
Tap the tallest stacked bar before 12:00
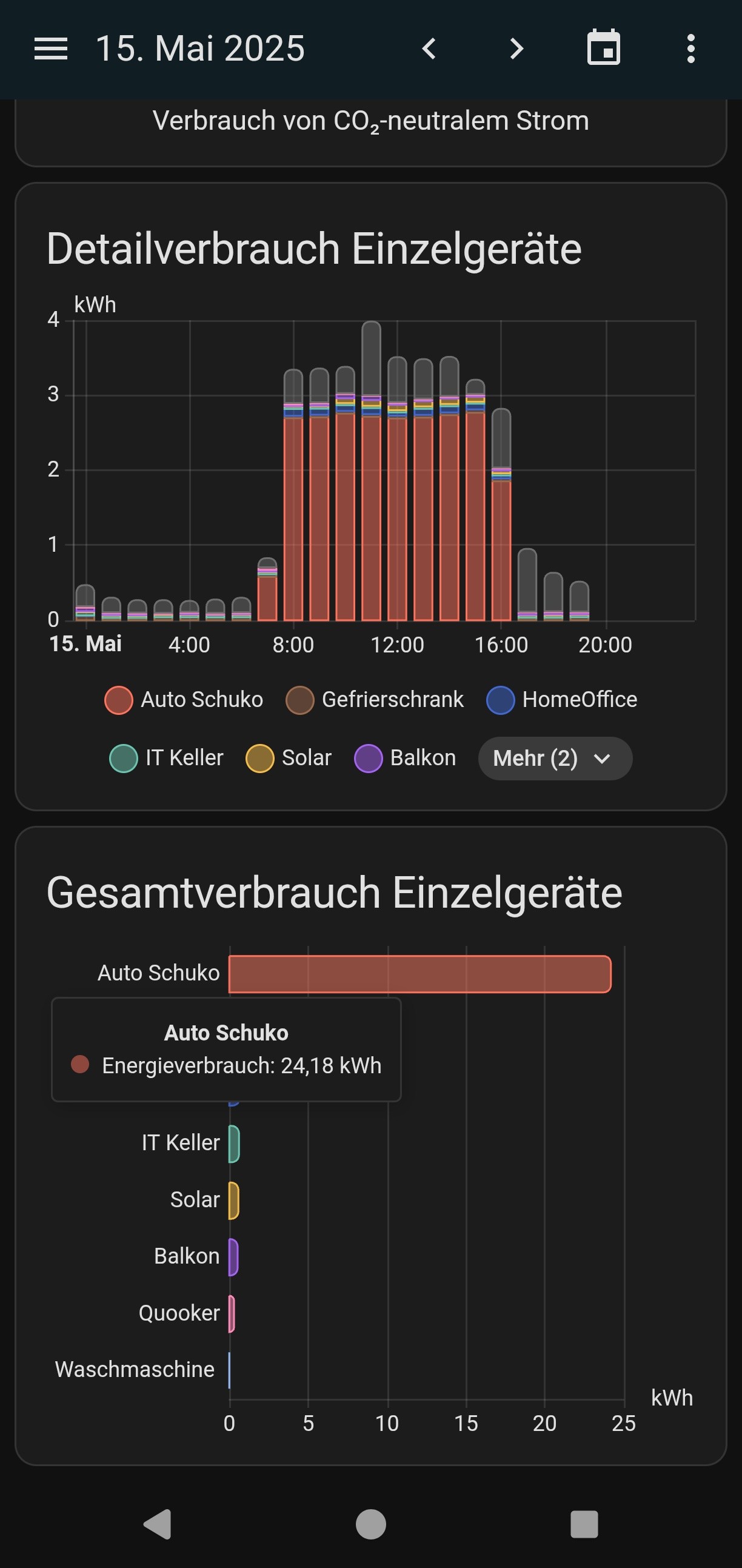[x=372, y=487]
